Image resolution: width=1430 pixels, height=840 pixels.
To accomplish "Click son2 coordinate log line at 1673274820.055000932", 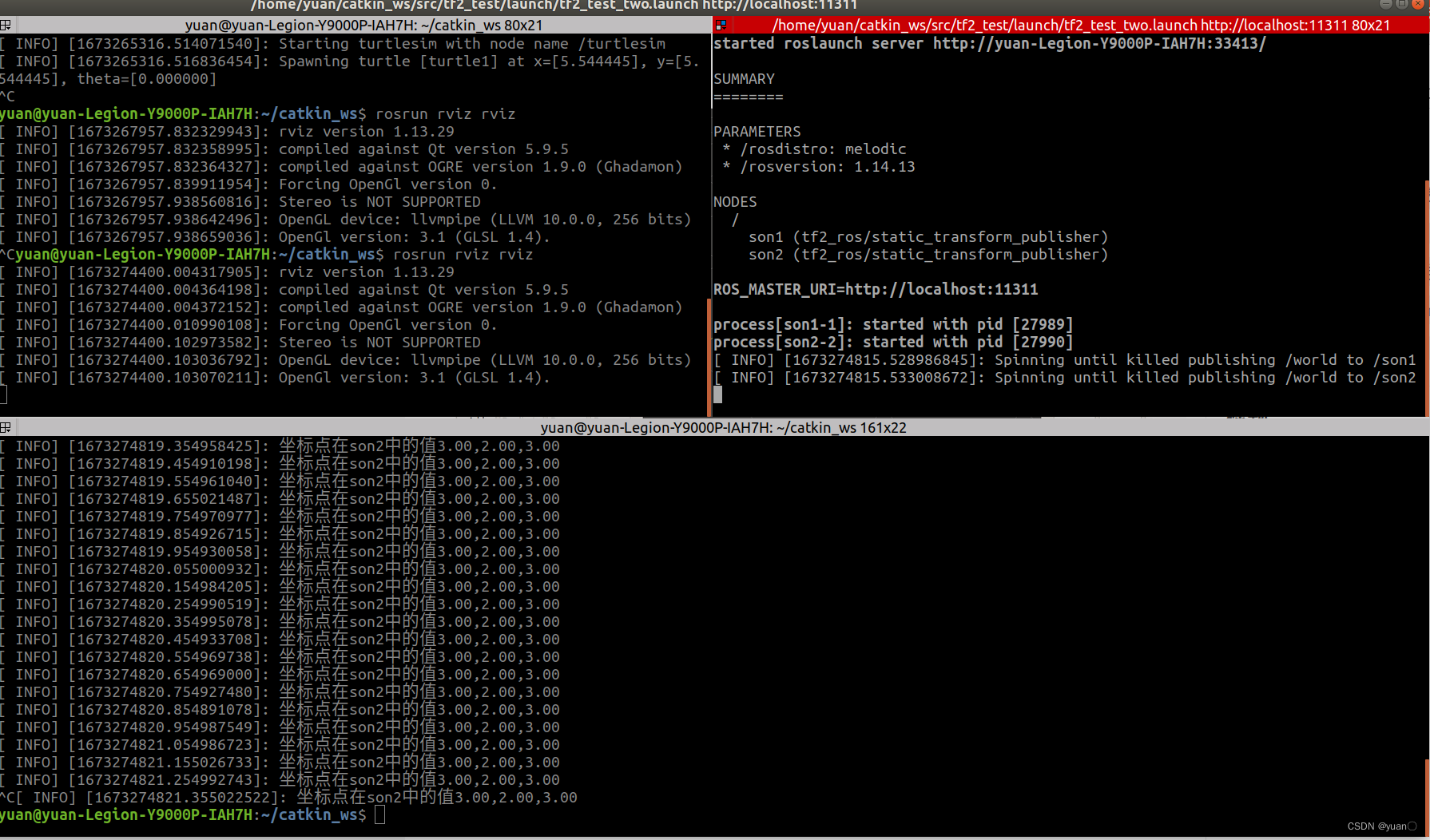I will (280, 569).
